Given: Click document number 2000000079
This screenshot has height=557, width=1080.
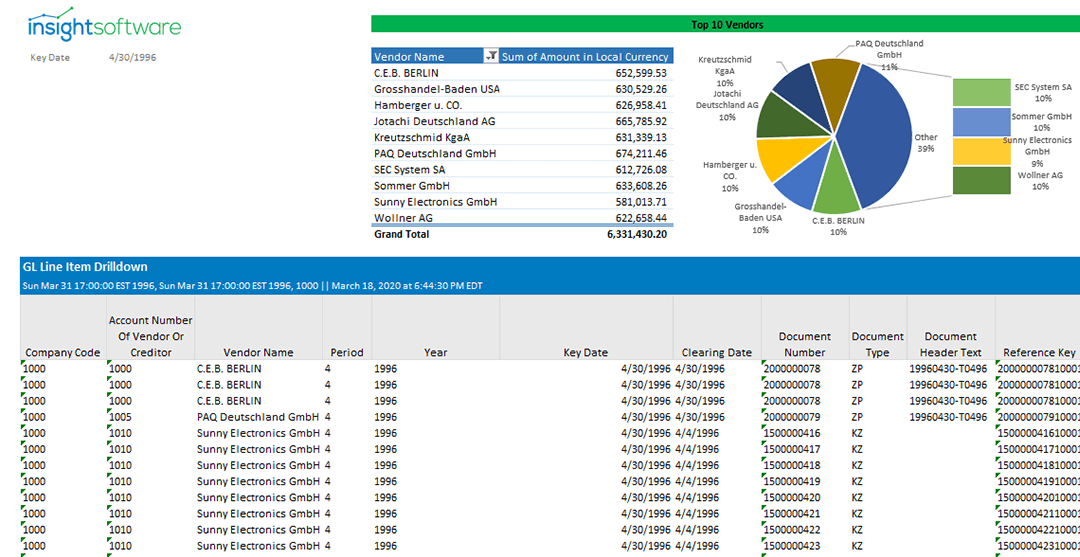Looking at the screenshot, I should point(791,417).
